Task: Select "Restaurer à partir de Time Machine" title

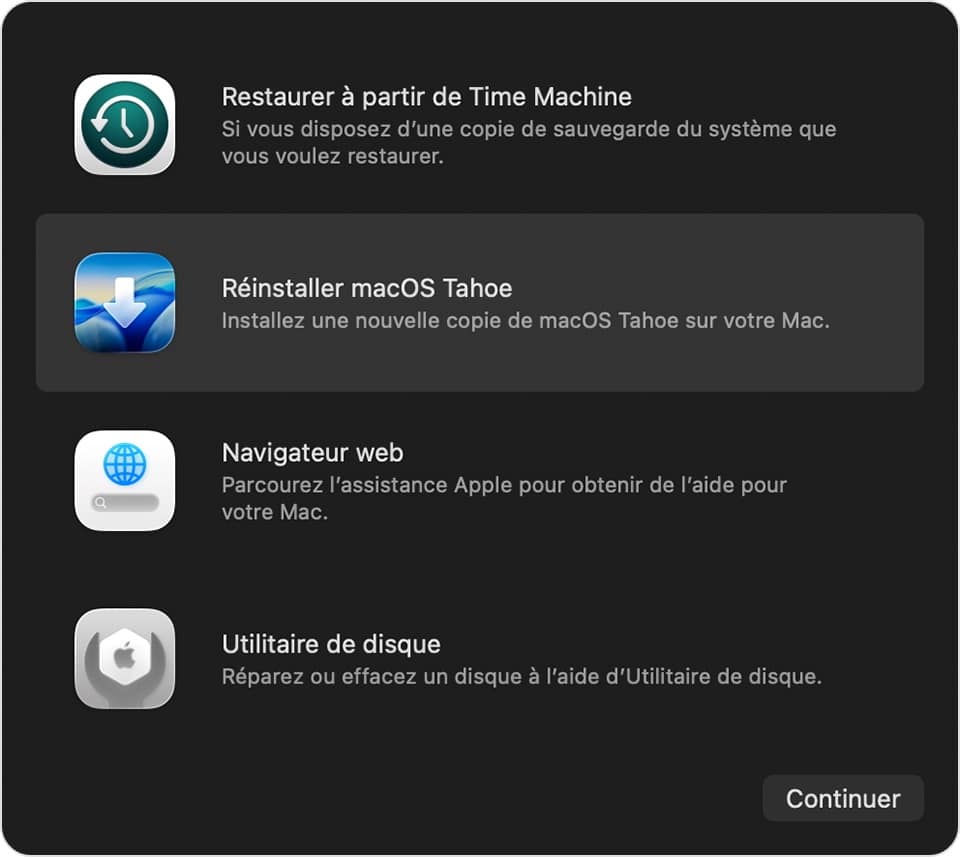Action: click(x=427, y=97)
